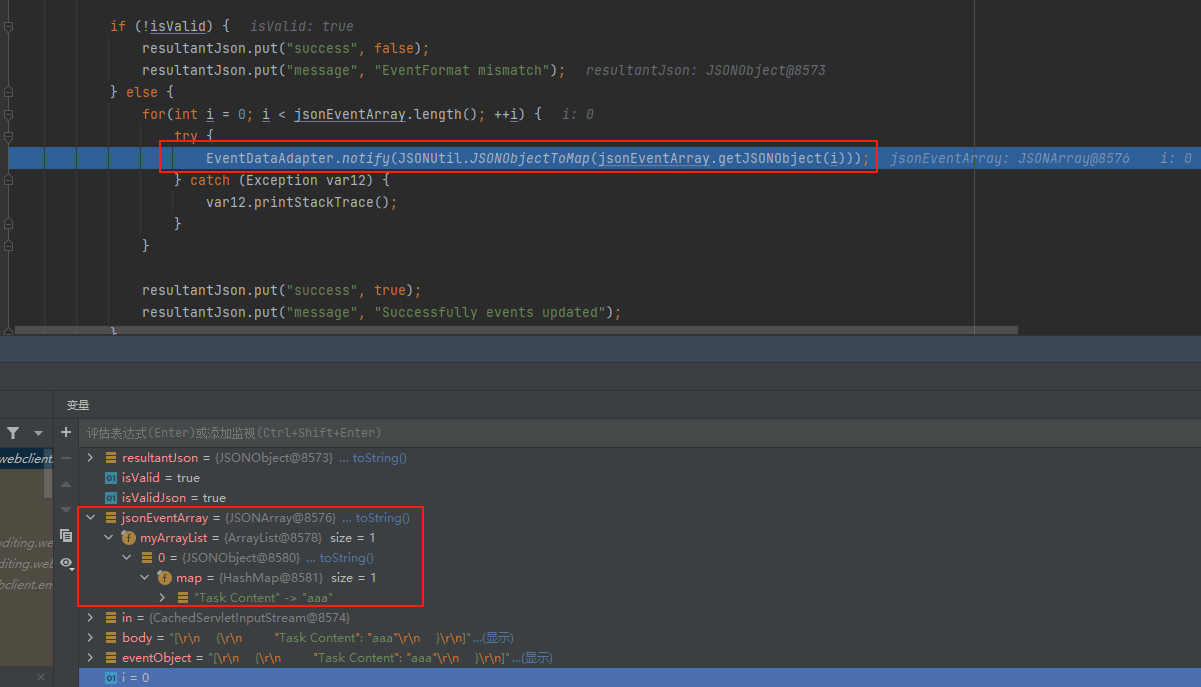Open the dropdown arrow beside the filter icon
1201x687 pixels.
click(x=39, y=433)
